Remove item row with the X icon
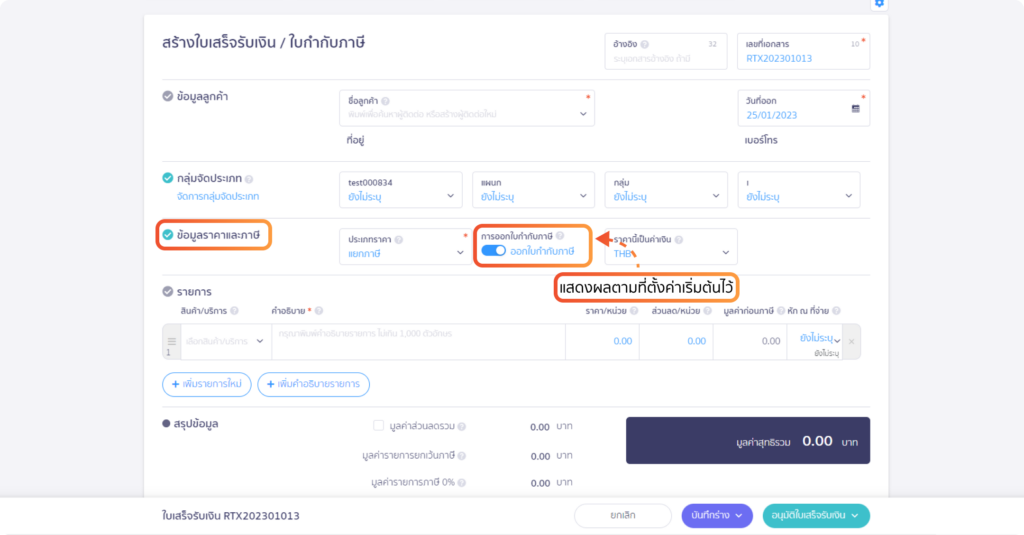The height and width of the screenshot is (535, 1024). pyautogui.click(x=852, y=342)
